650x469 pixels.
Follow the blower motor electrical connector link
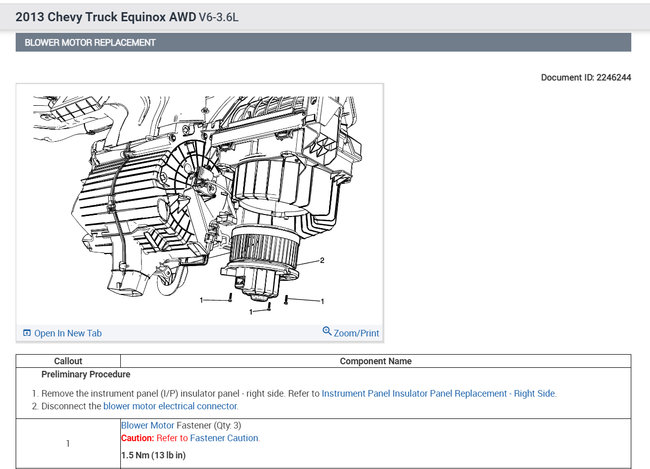pyautogui.click(x=170, y=407)
